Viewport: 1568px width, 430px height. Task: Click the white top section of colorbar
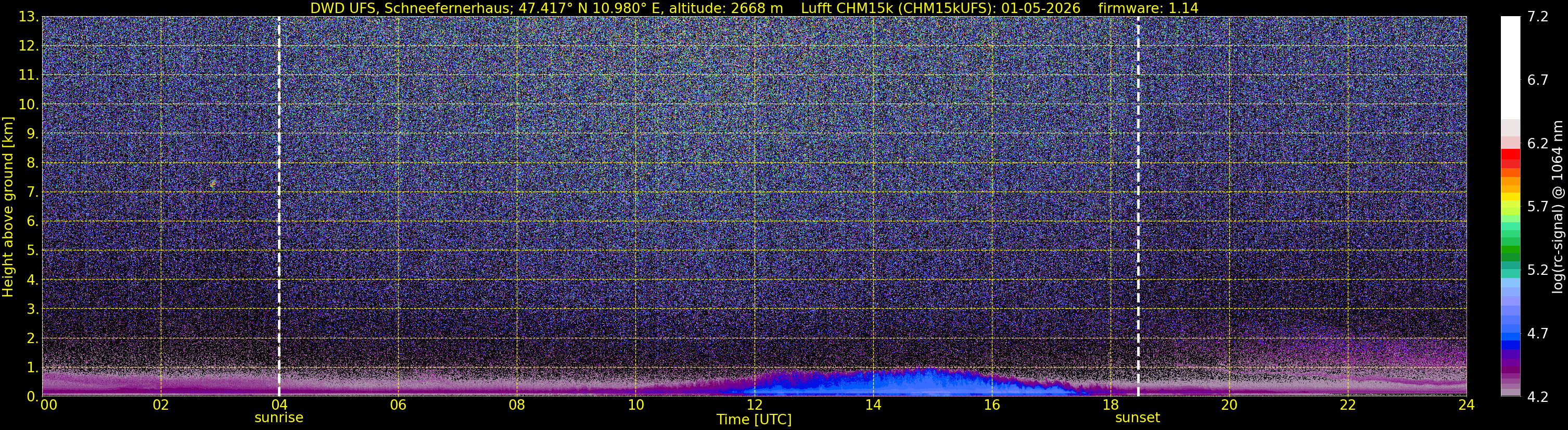coord(1510,67)
